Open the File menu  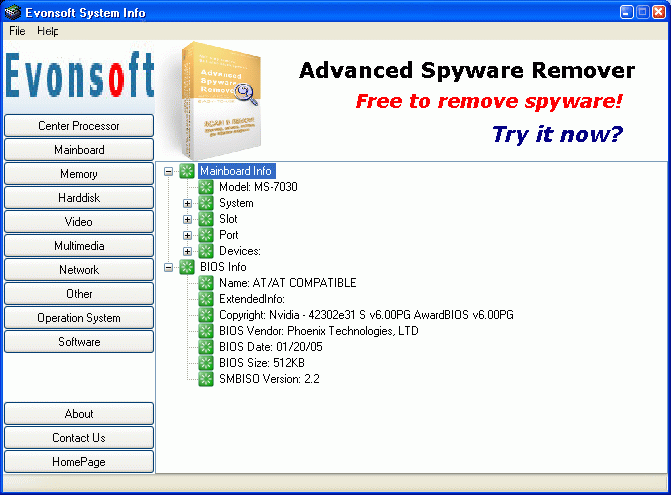coord(17,31)
